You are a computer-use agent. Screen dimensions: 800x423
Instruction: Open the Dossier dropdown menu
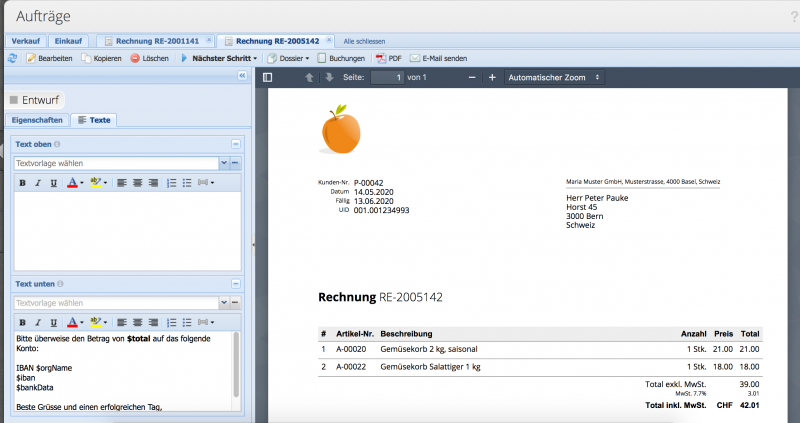coord(288,58)
